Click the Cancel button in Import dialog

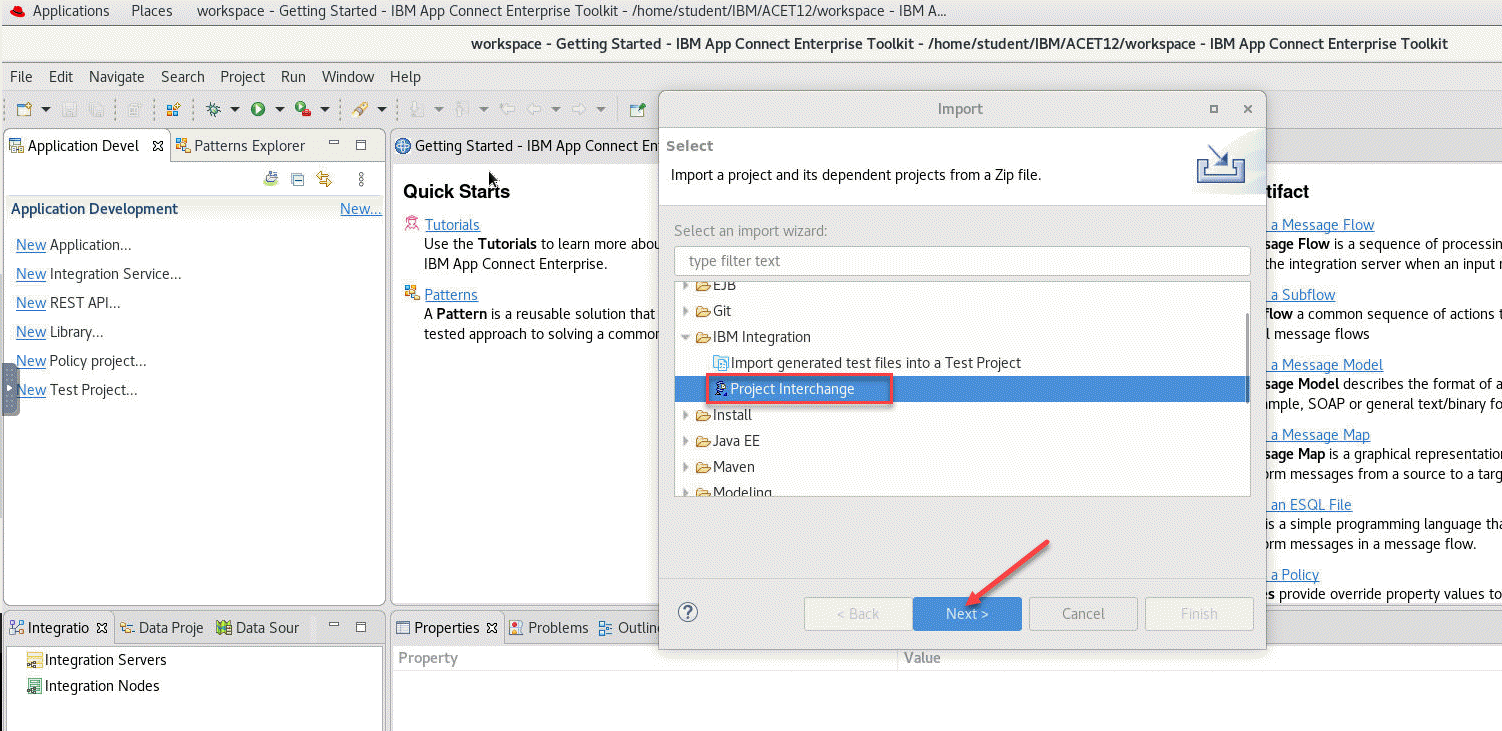(1083, 614)
